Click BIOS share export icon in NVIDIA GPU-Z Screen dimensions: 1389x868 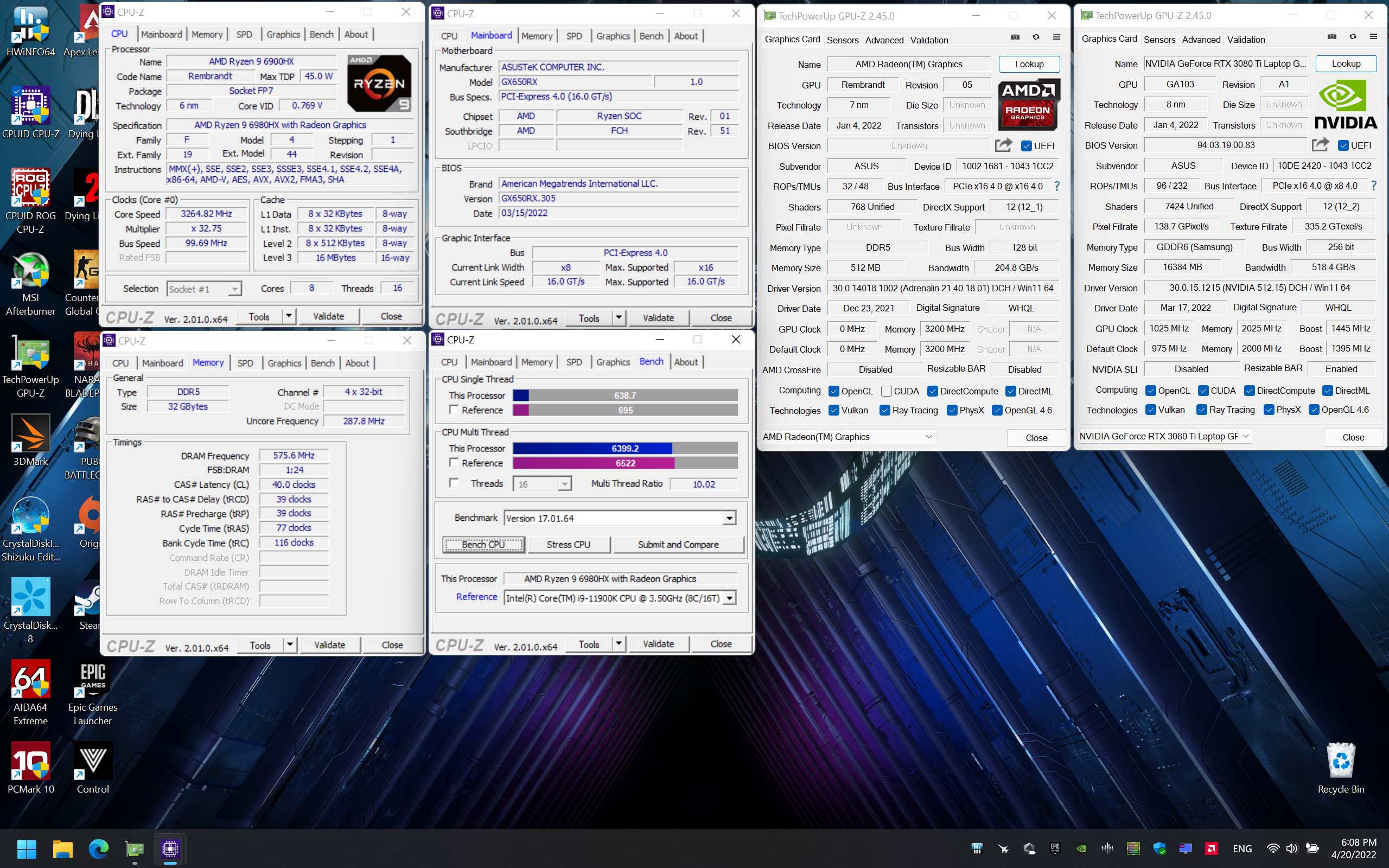coord(1320,145)
